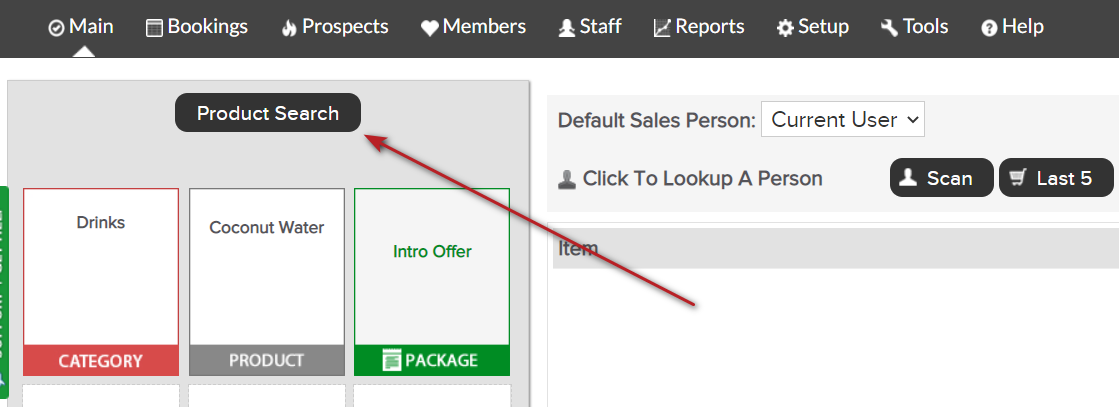Click the Product Search button
Viewport: 1119px width, 407px height.
(x=268, y=113)
